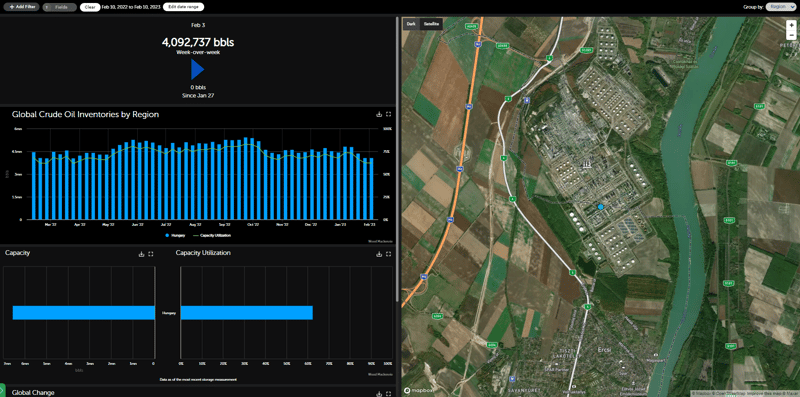Zoom out on the map

(791, 34)
